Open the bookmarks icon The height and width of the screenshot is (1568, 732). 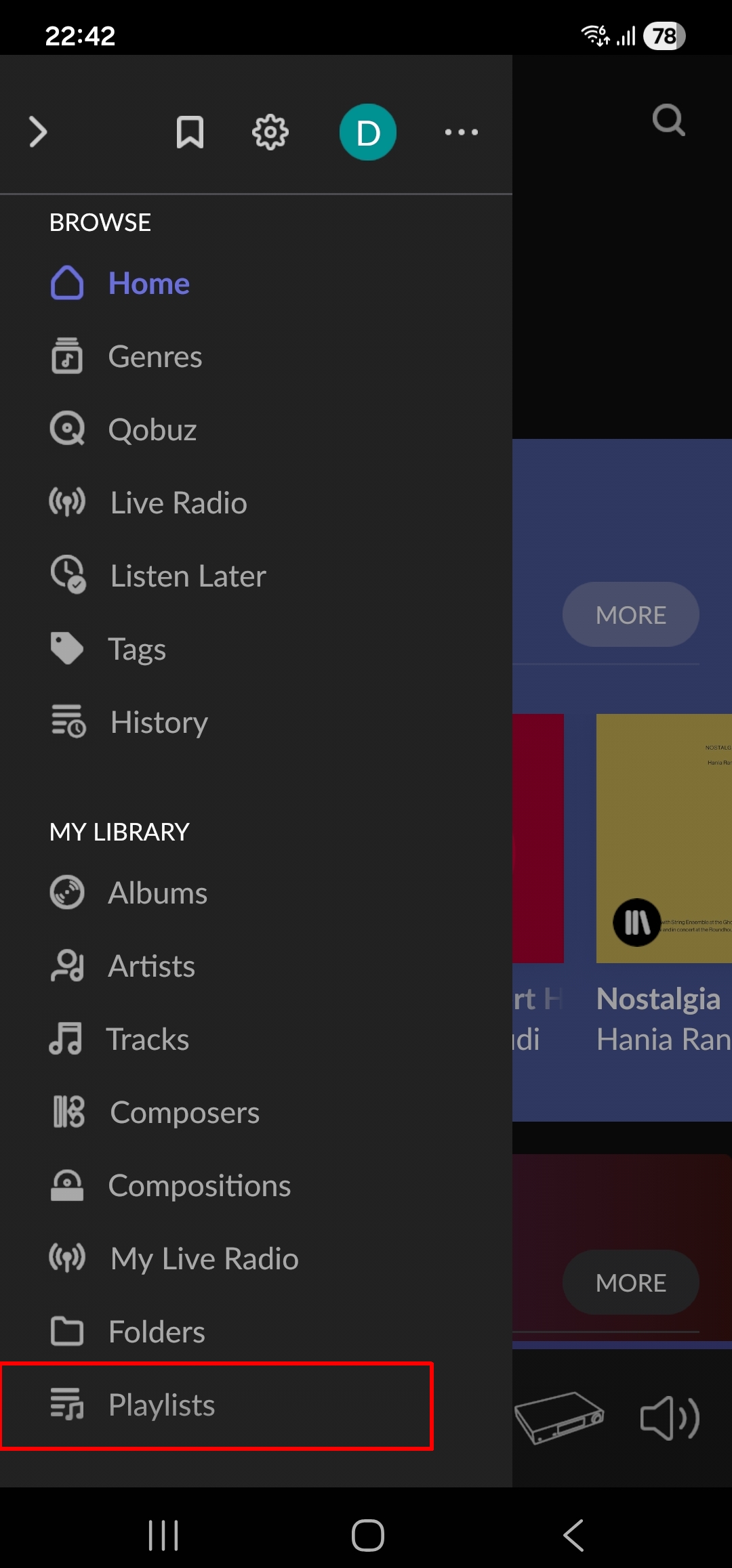coord(190,132)
